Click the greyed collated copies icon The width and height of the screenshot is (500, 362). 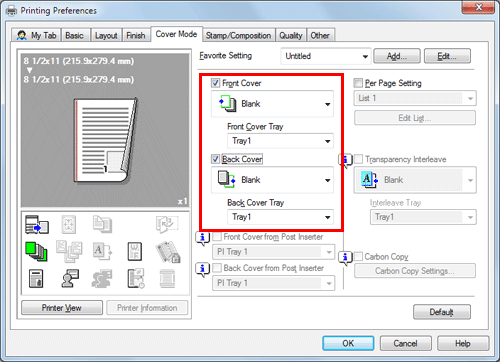point(102,224)
